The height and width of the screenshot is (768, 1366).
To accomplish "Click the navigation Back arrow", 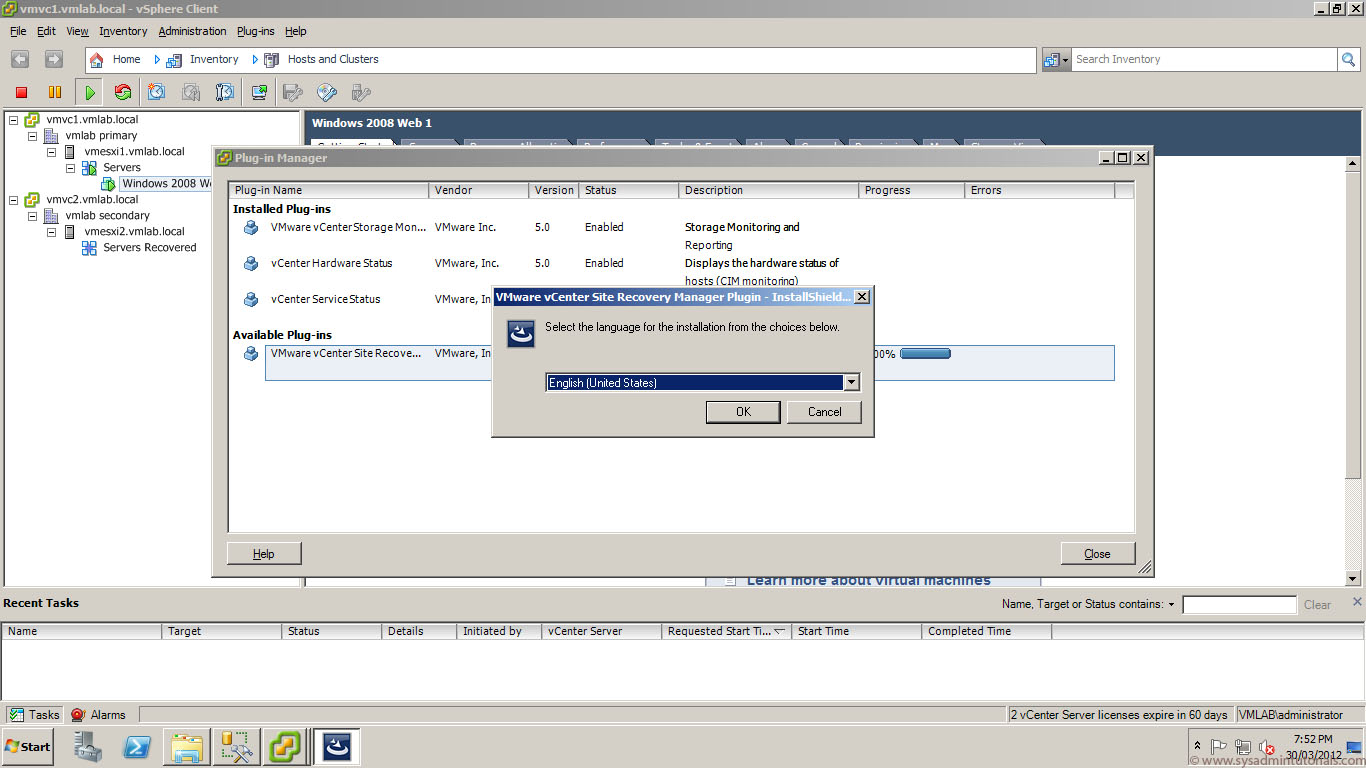I will pyautogui.click(x=20, y=59).
